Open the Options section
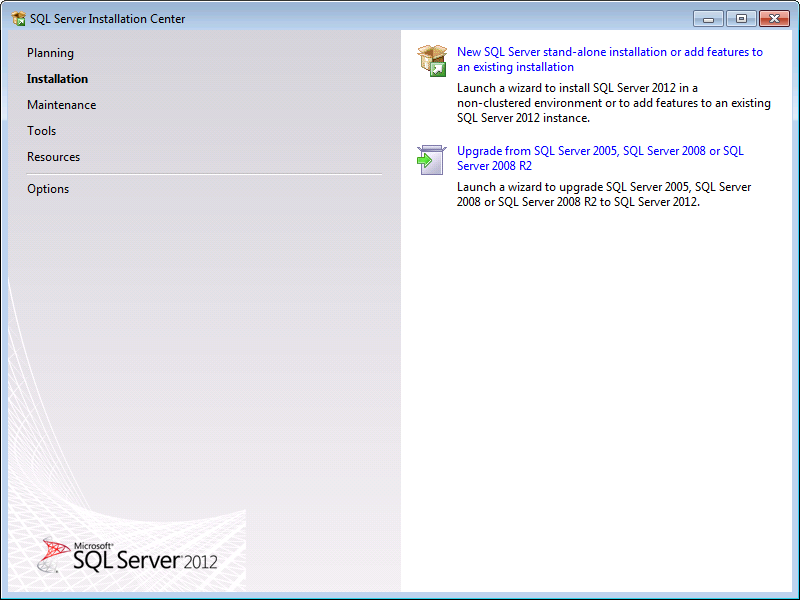Image resolution: width=800 pixels, height=600 pixels. (48, 189)
